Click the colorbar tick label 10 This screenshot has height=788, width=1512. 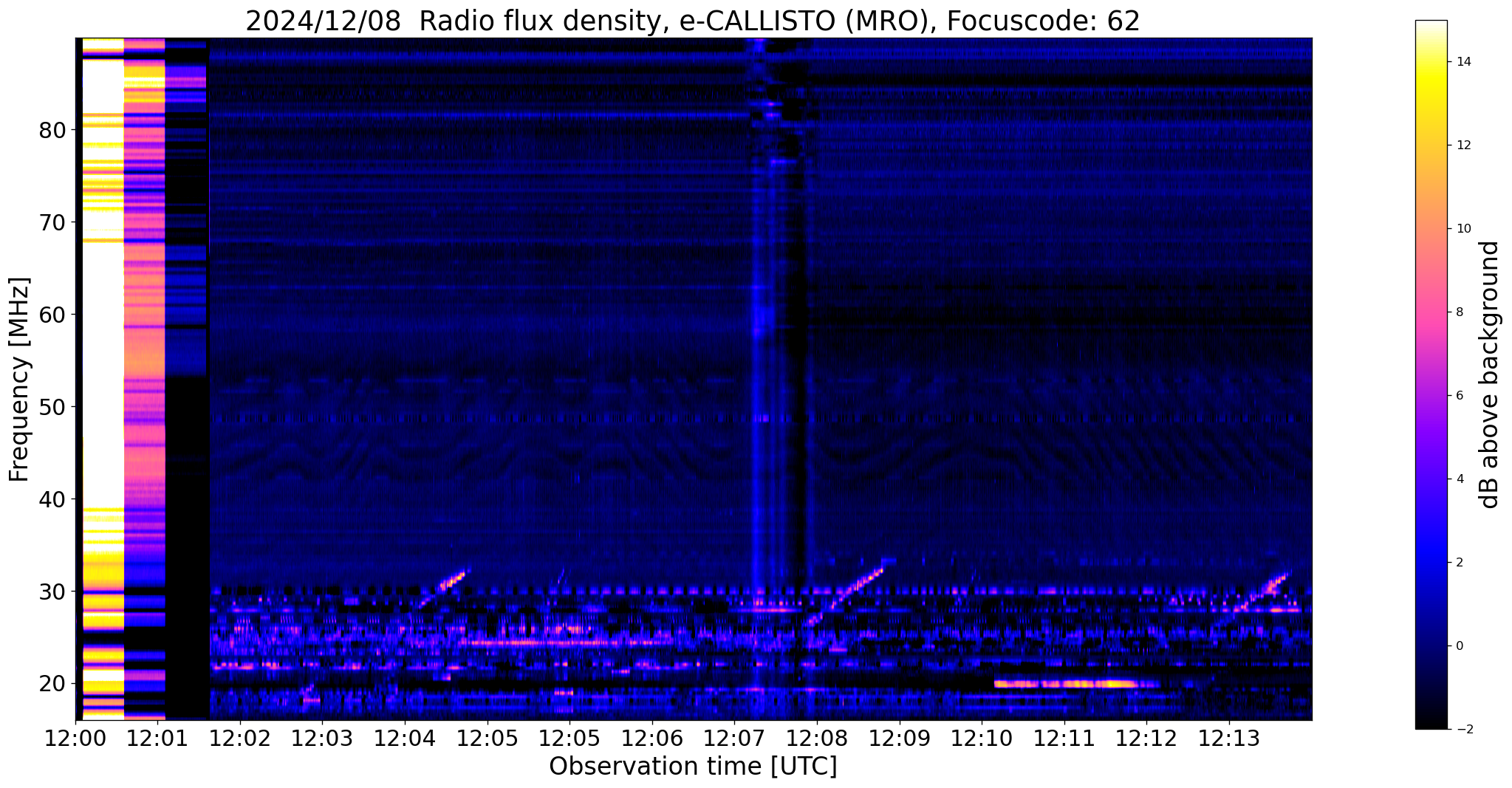point(1463,229)
